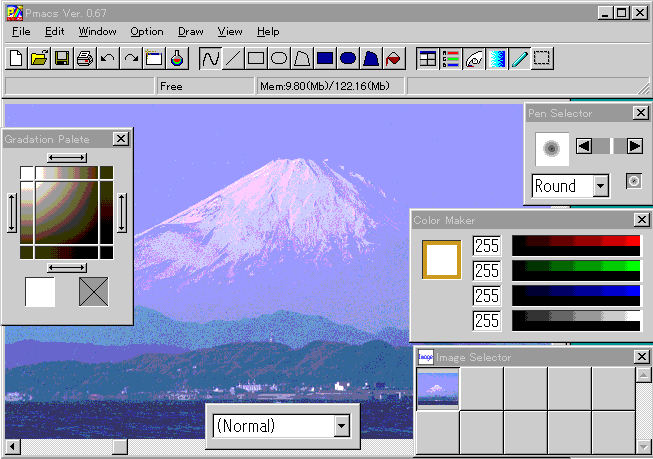Click the red value field showing 255
The image size is (653, 459).
487,246
